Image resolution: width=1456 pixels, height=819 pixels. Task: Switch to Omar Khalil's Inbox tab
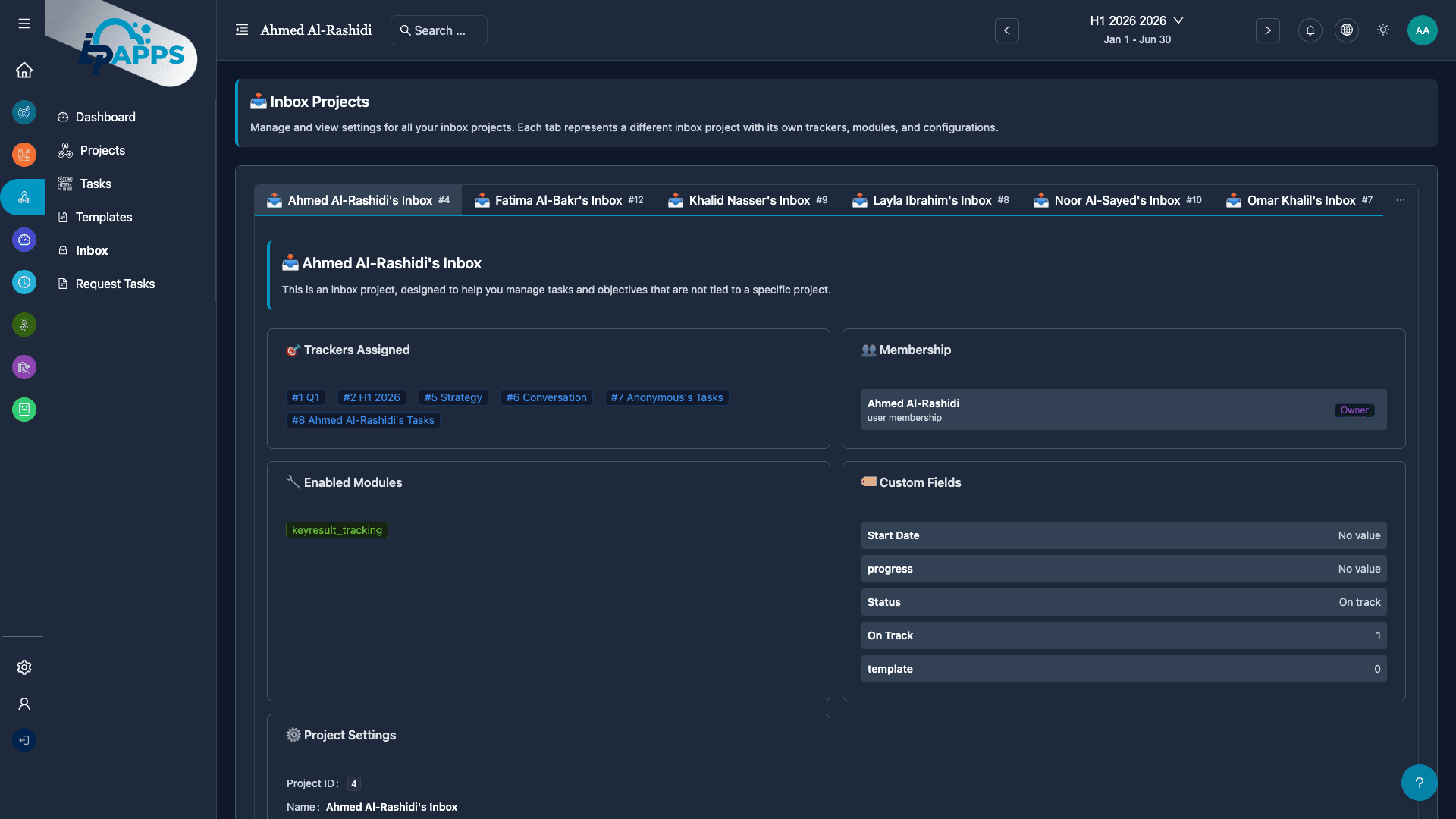(1300, 200)
